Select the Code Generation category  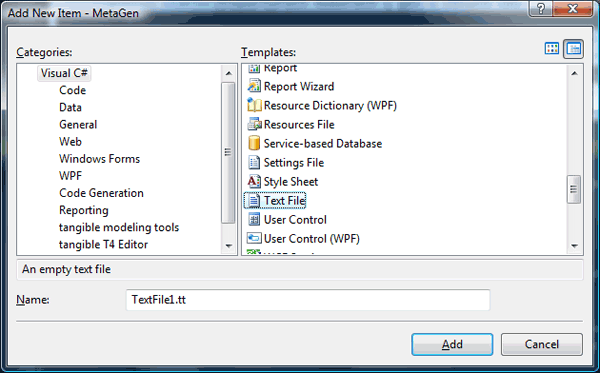pyautogui.click(x=101, y=193)
